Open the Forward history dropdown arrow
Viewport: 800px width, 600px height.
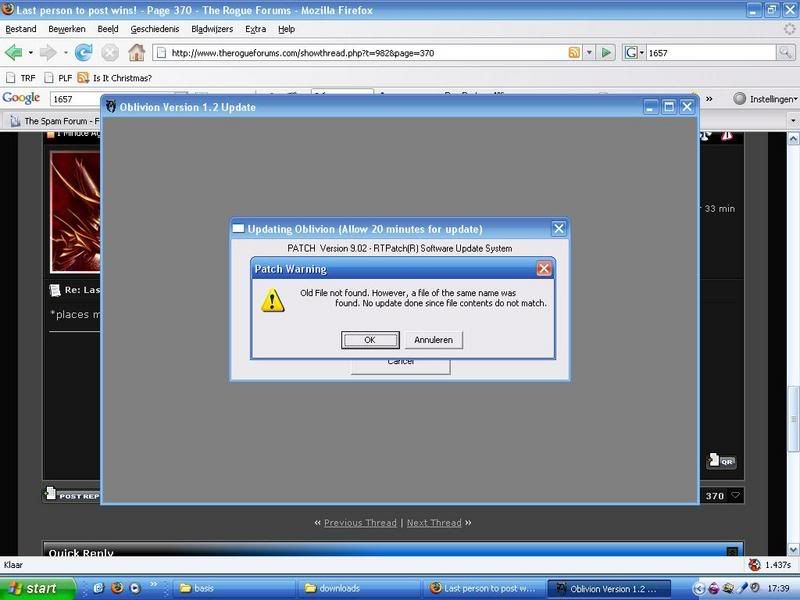point(65,53)
